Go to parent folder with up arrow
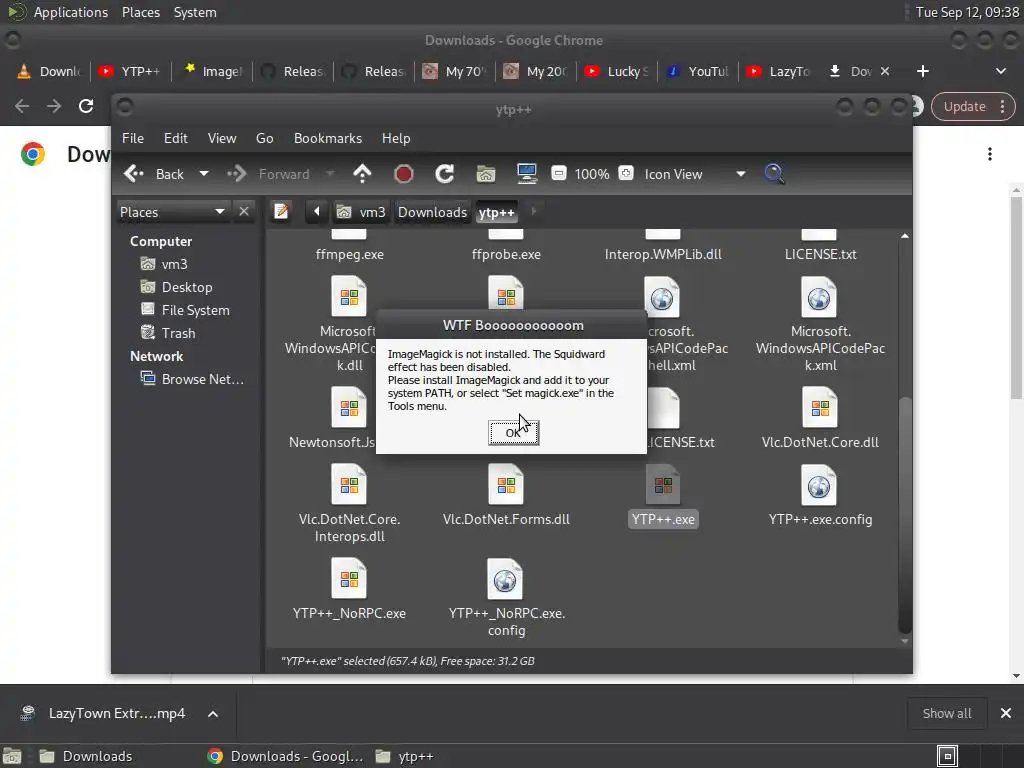The width and height of the screenshot is (1024, 768). click(x=362, y=174)
